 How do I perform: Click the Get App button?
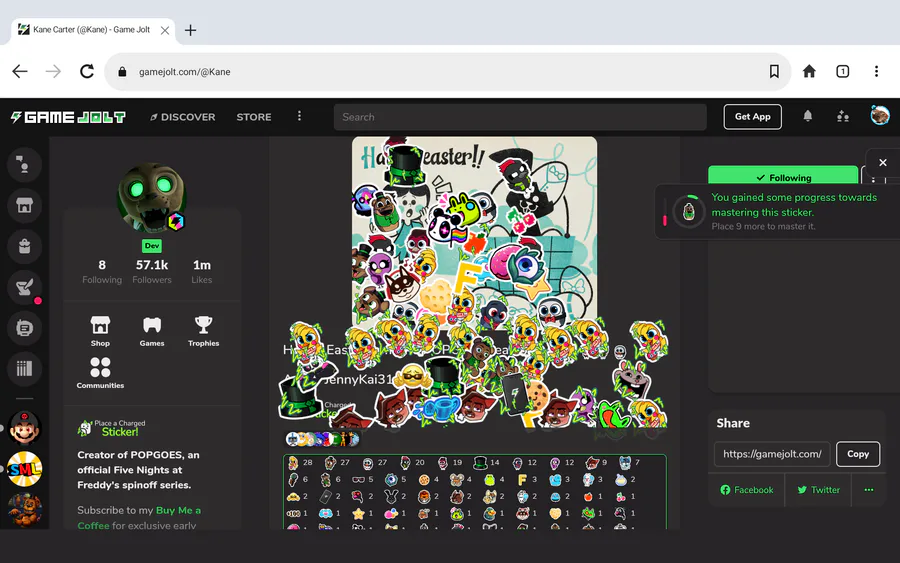point(752,117)
